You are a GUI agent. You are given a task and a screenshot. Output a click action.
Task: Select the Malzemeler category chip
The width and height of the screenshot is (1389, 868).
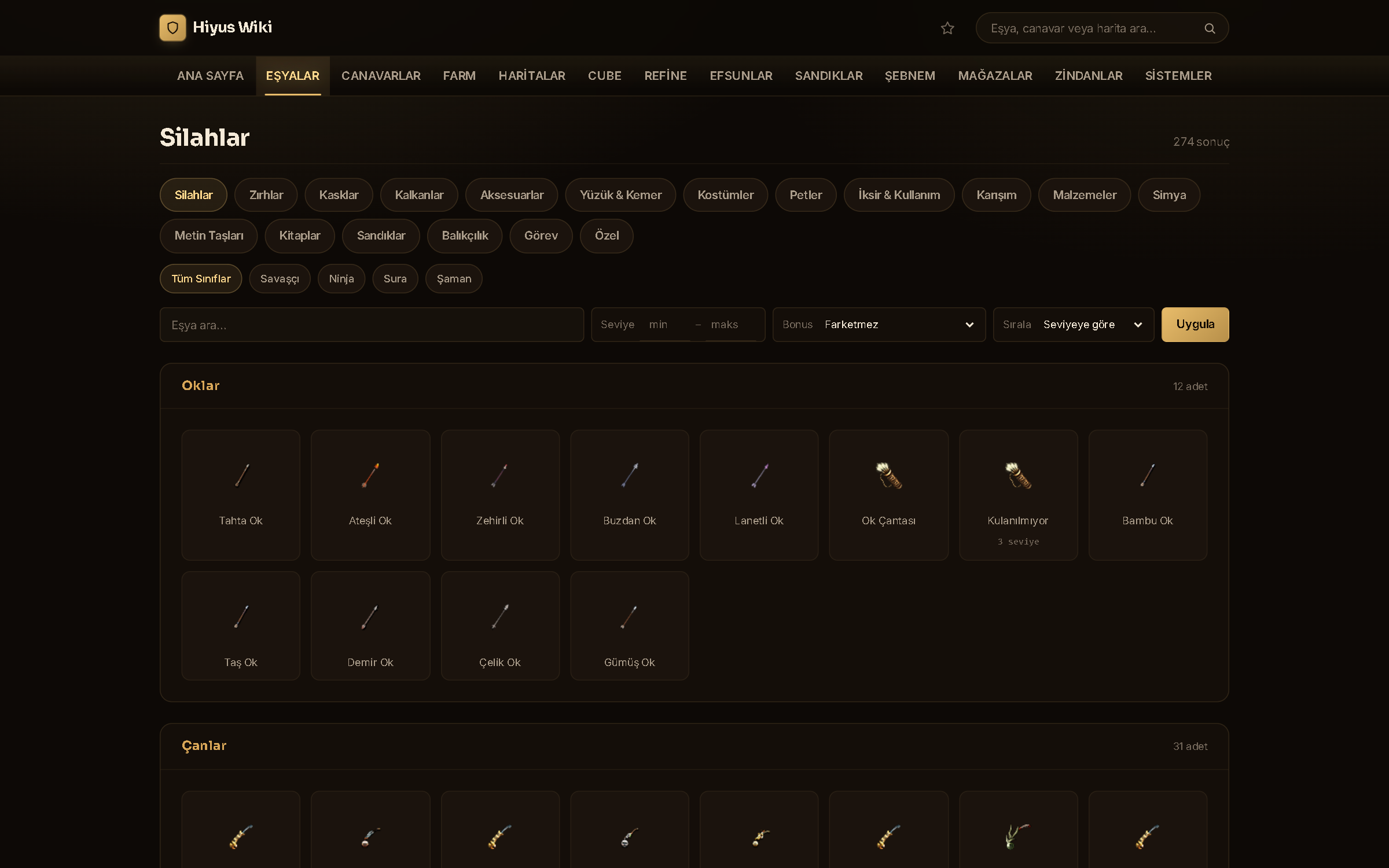tap(1085, 195)
